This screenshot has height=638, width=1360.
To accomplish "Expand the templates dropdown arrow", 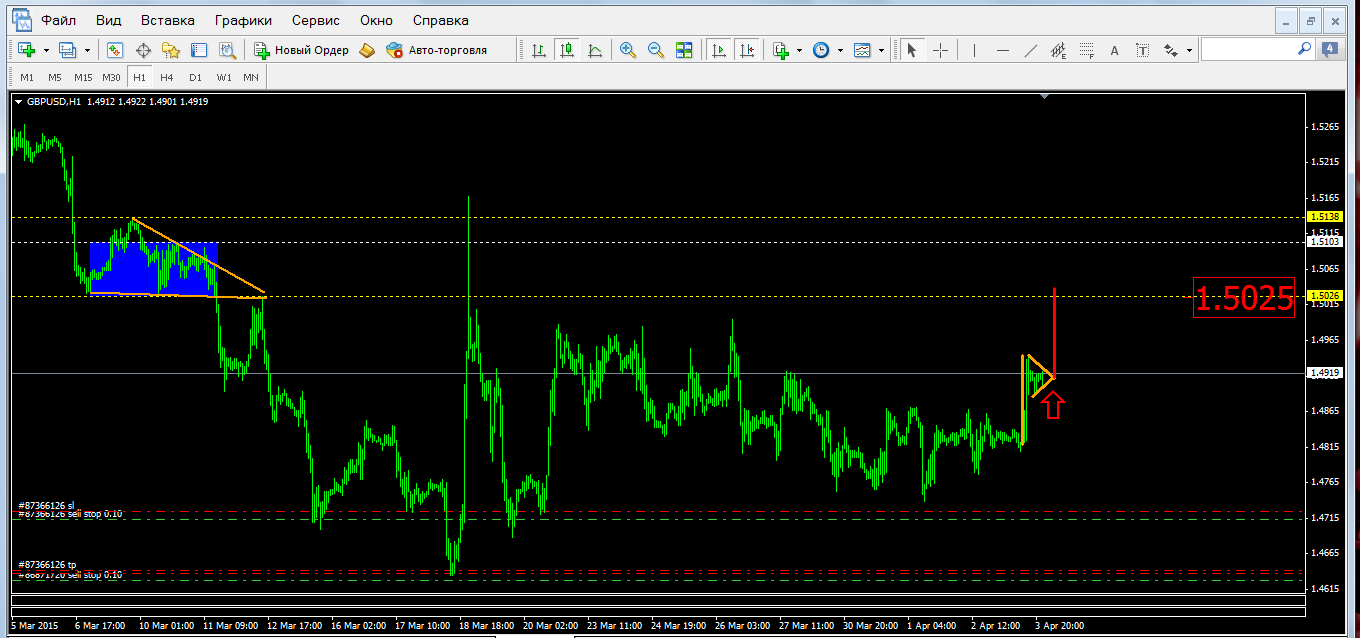I will 881,50.
